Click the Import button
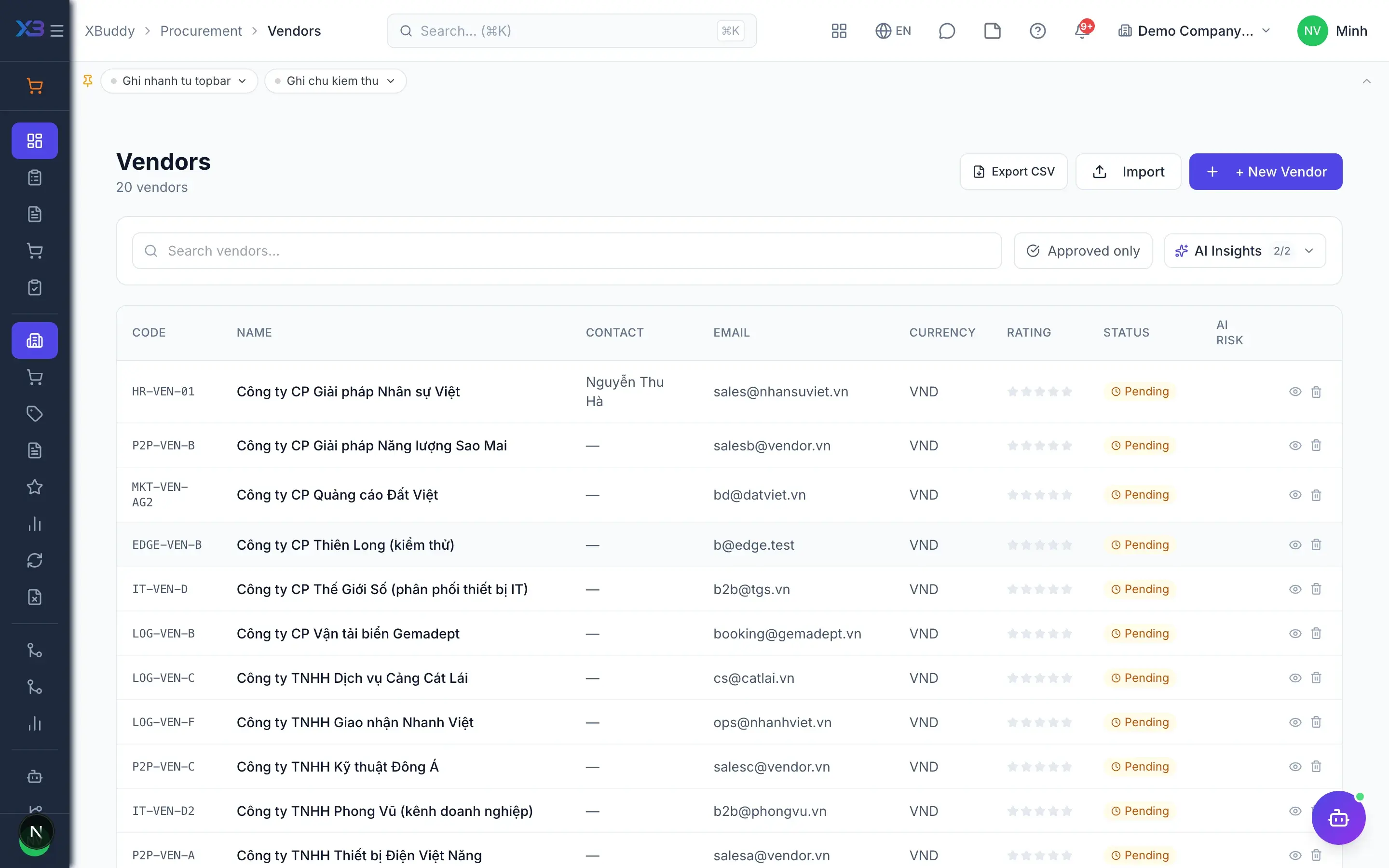This screenshot has width=1389, height=868. tap(1128, 172)
